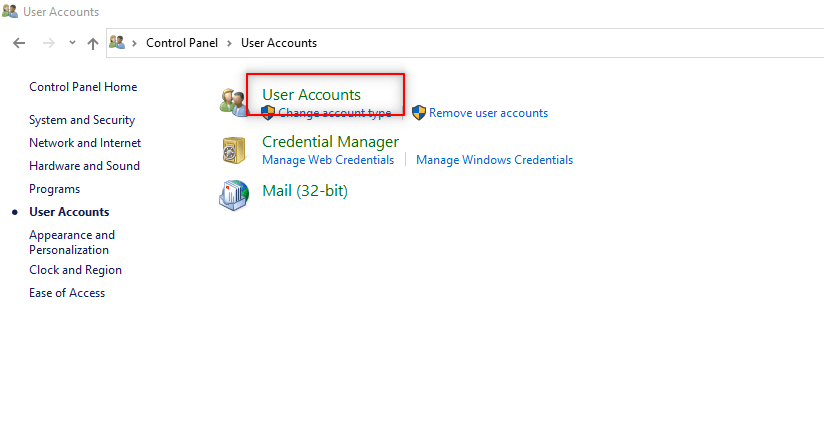The height and width of the screenshot is (436, 824).
Task: Open Ease of Access category
Action: click(67, 293)
